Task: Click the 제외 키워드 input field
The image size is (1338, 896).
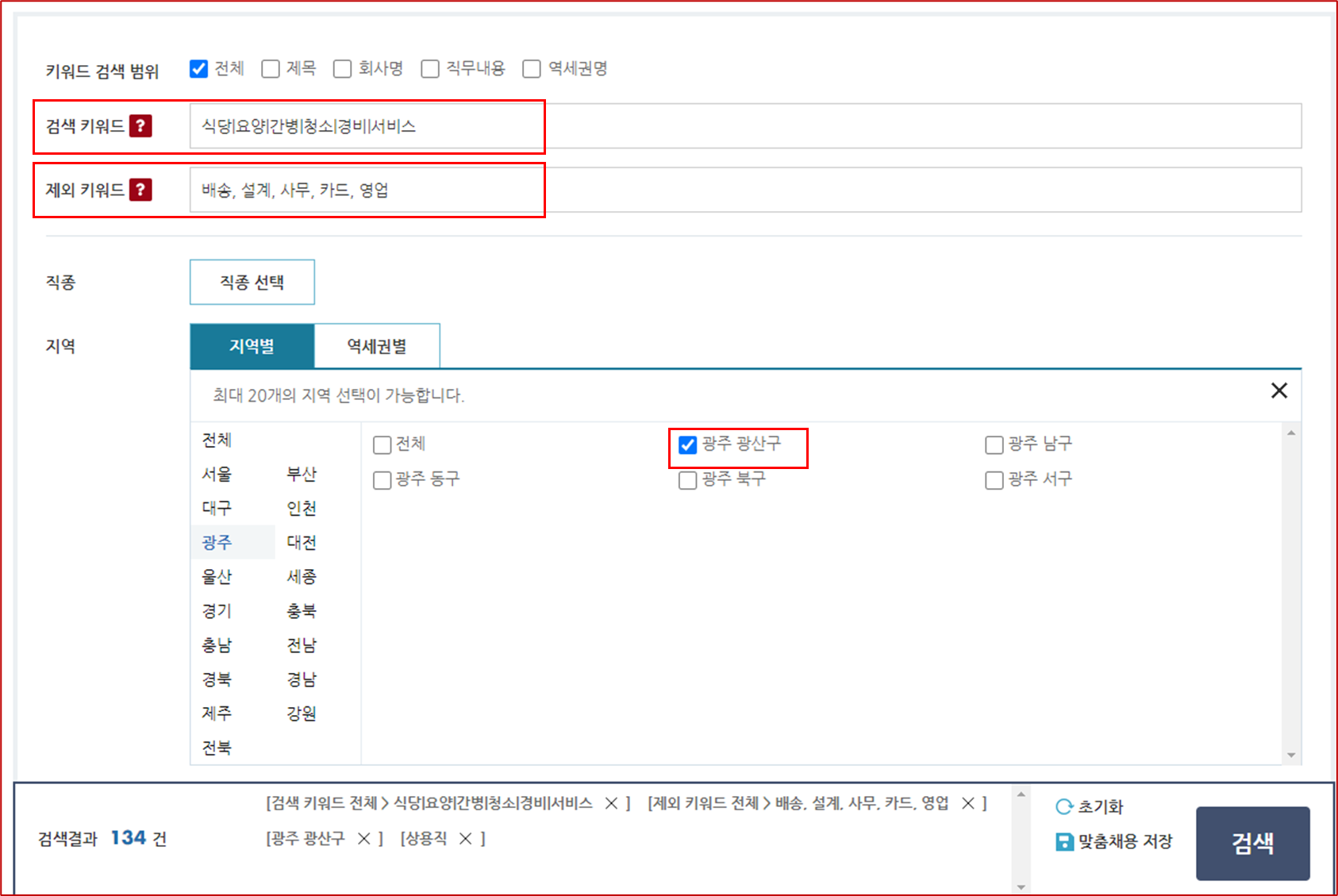Action: coord(746,190)
